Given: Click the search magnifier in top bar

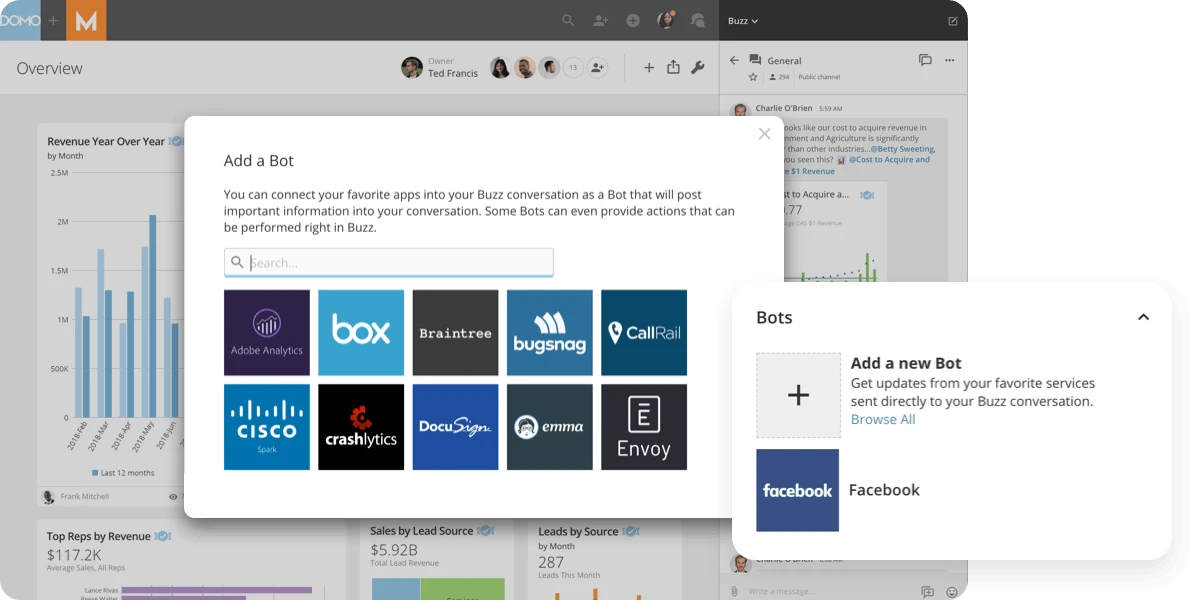Looking at the screenshot, I should tap(568, 21).
